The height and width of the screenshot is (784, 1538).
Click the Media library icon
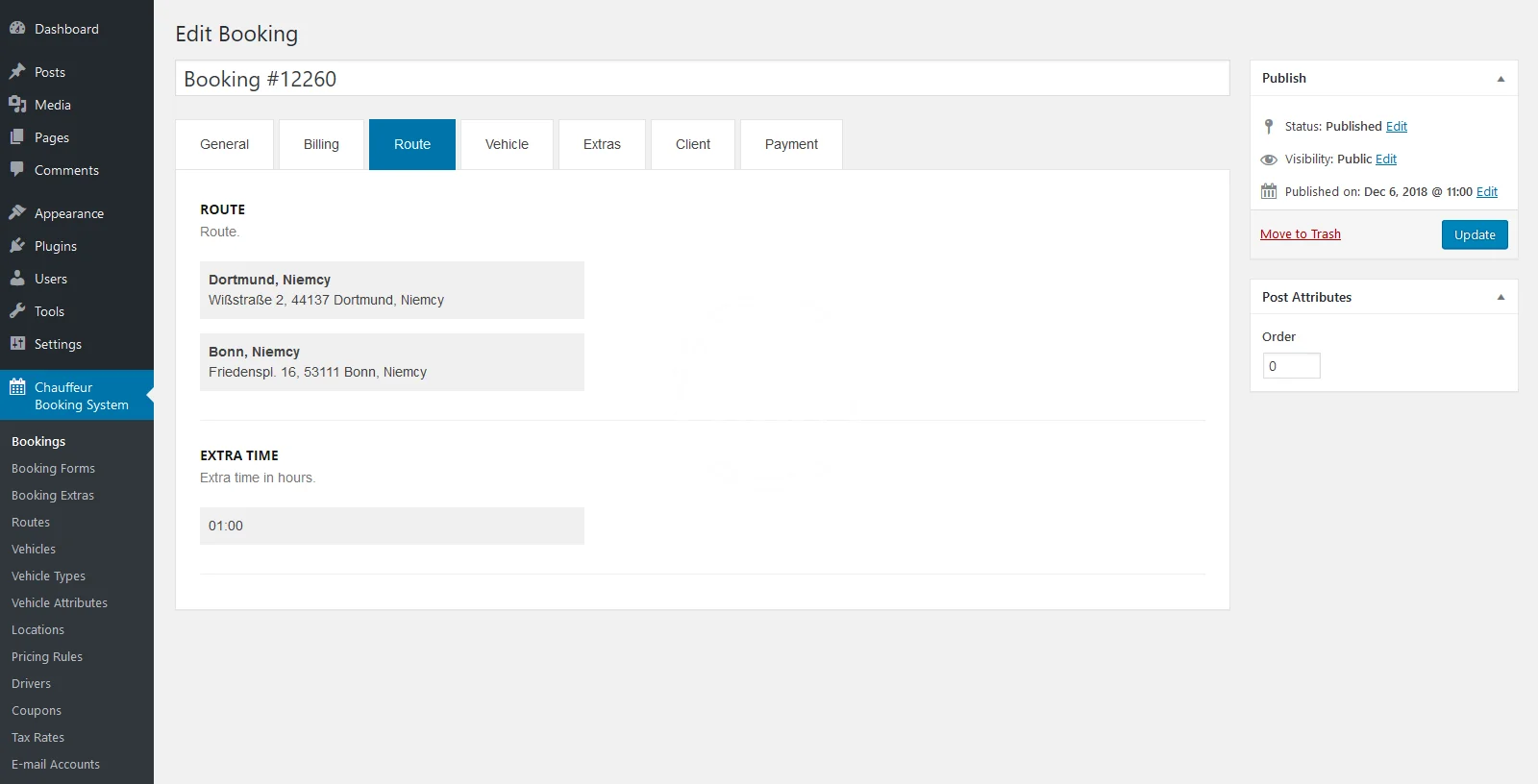coord(17,105)
